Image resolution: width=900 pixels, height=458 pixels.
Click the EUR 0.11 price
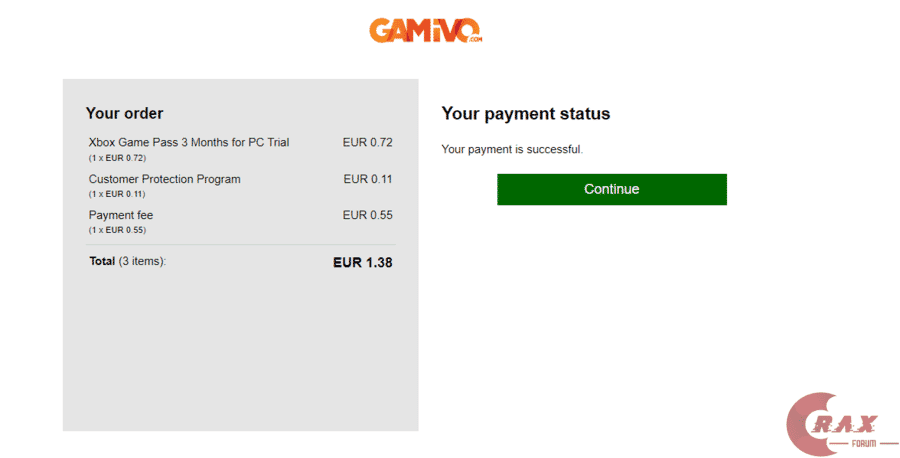[x=367, y=179]
